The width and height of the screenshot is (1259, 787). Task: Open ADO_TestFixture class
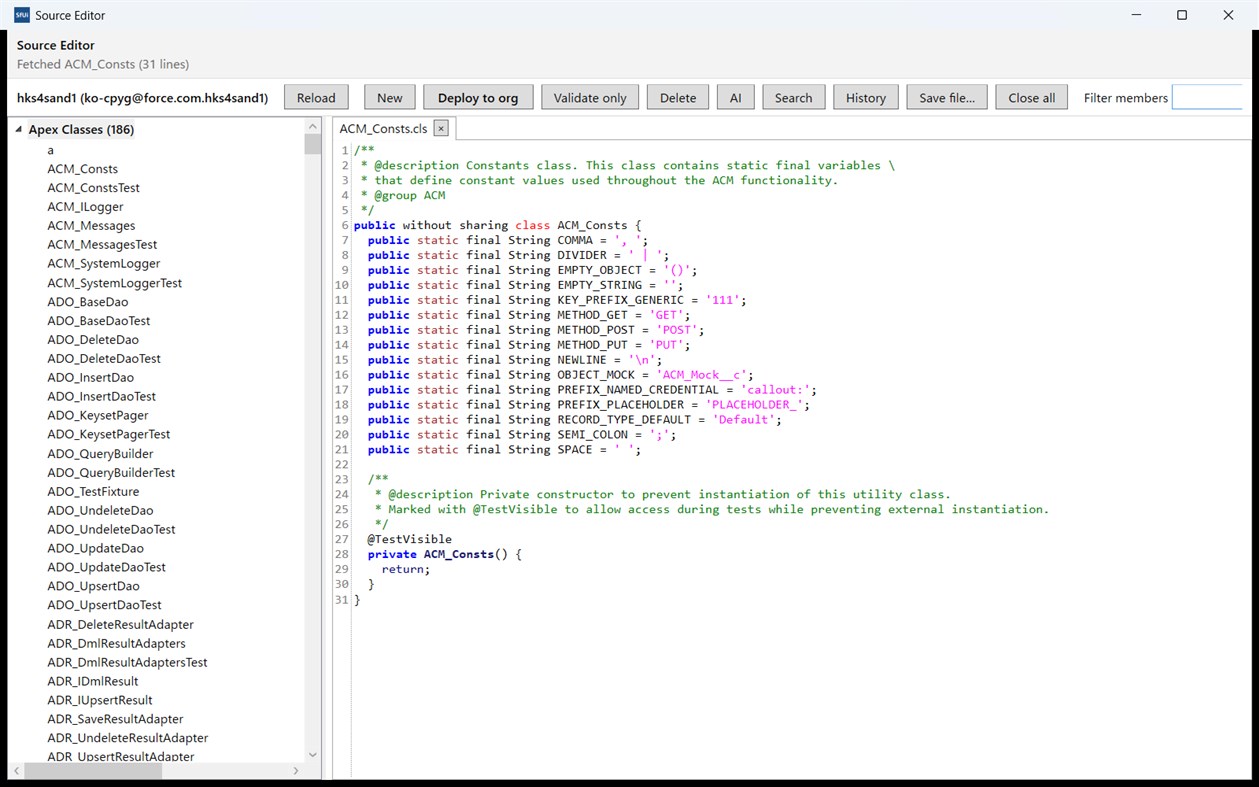click(x=94, y=491)
